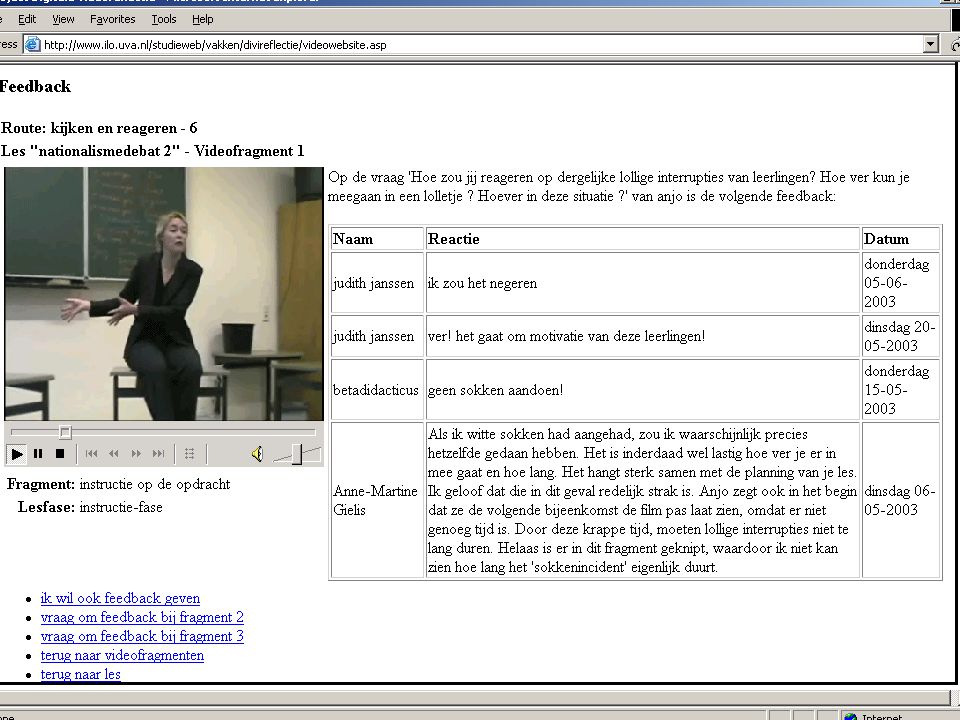Select reaction 'ik zou het negeren'

coord(482,283)
